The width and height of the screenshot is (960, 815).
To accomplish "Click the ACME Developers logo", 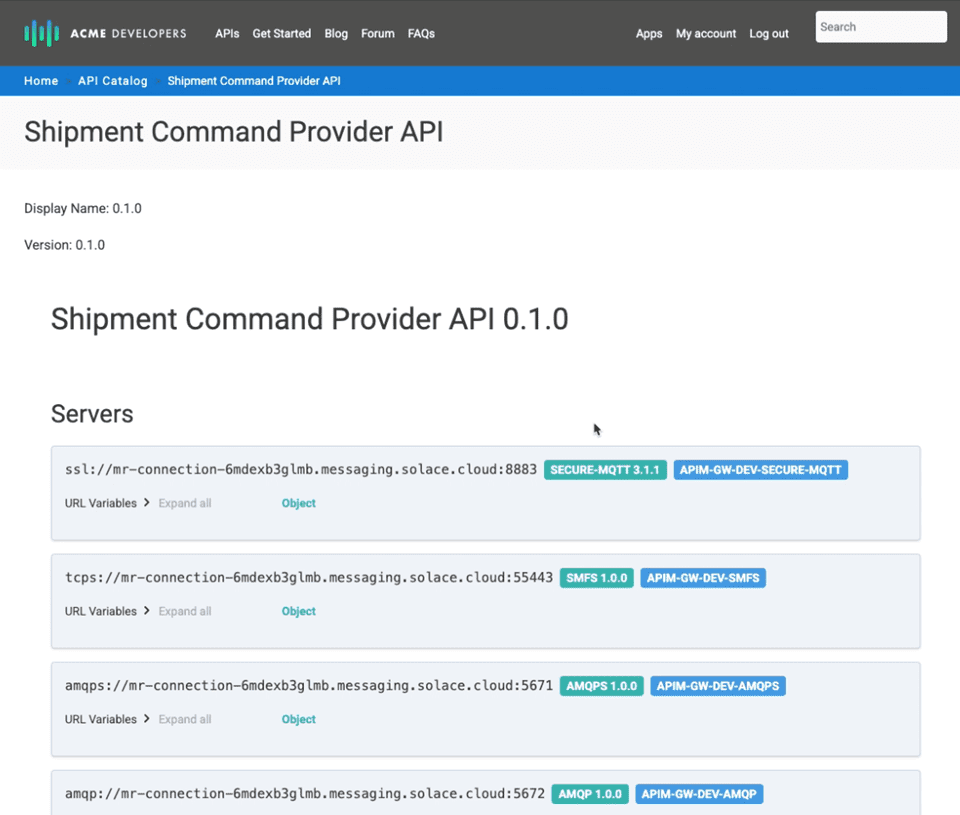I will 105,33.
